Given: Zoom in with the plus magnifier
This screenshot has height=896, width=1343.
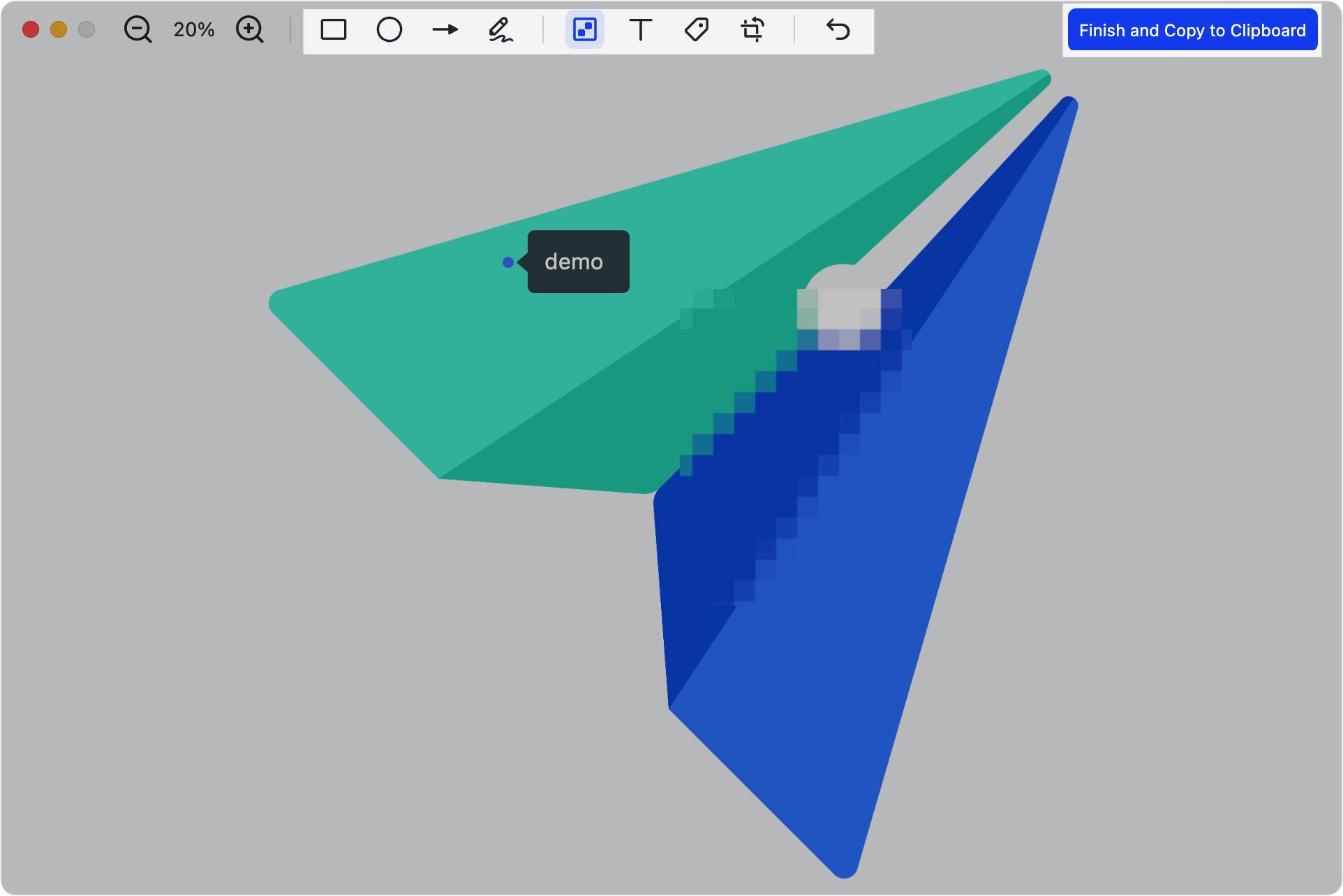Looking at the screenshot, I should coord(249,30).
